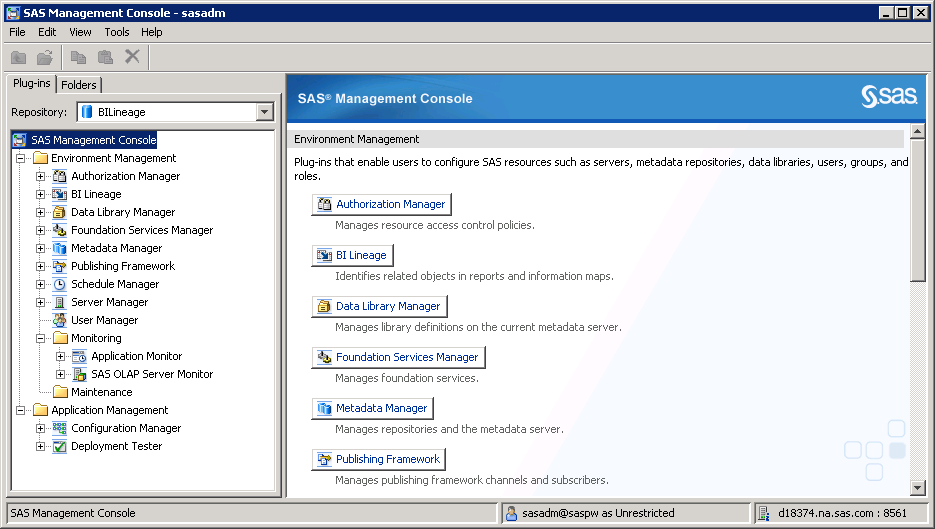
Task: Select Schedule Manager in the tree
Action: point(115,284)
